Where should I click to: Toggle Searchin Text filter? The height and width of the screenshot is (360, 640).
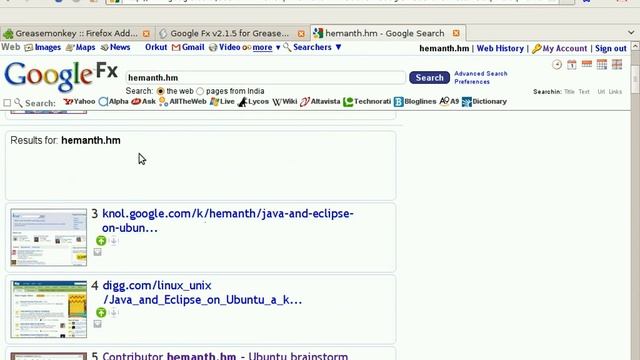pos(584,92)
